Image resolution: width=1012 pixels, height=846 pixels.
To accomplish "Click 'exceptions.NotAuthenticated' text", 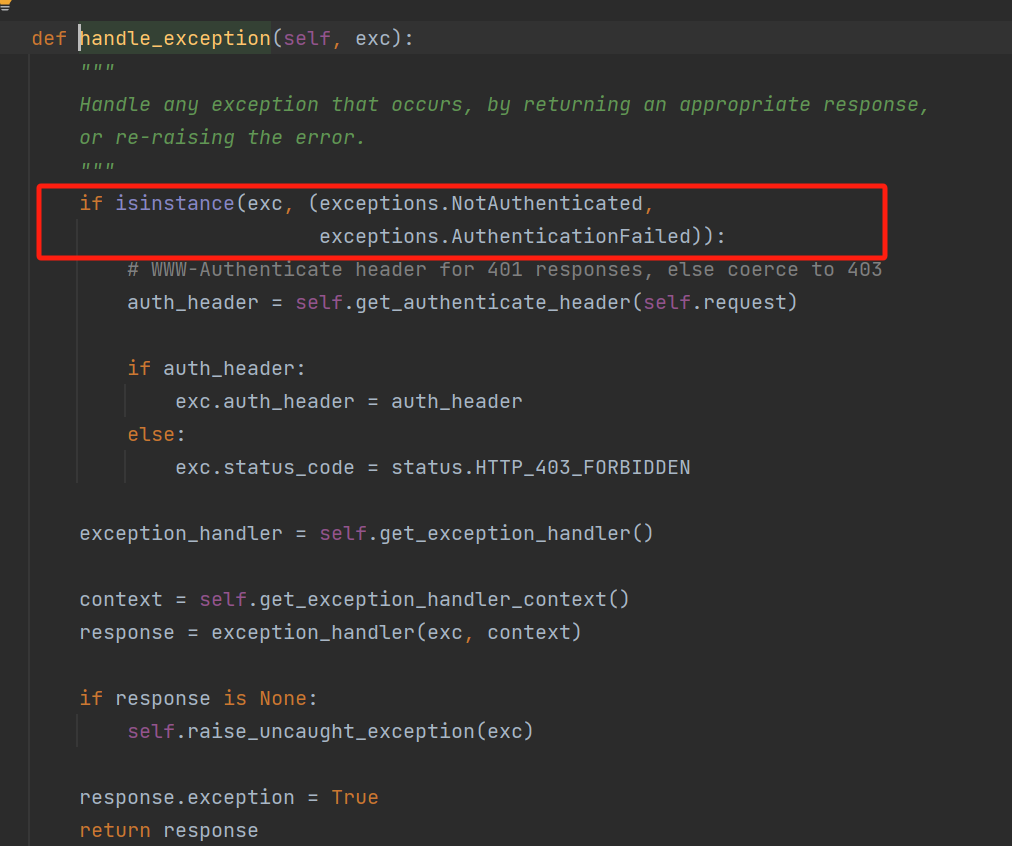I will tap(481, 204).
